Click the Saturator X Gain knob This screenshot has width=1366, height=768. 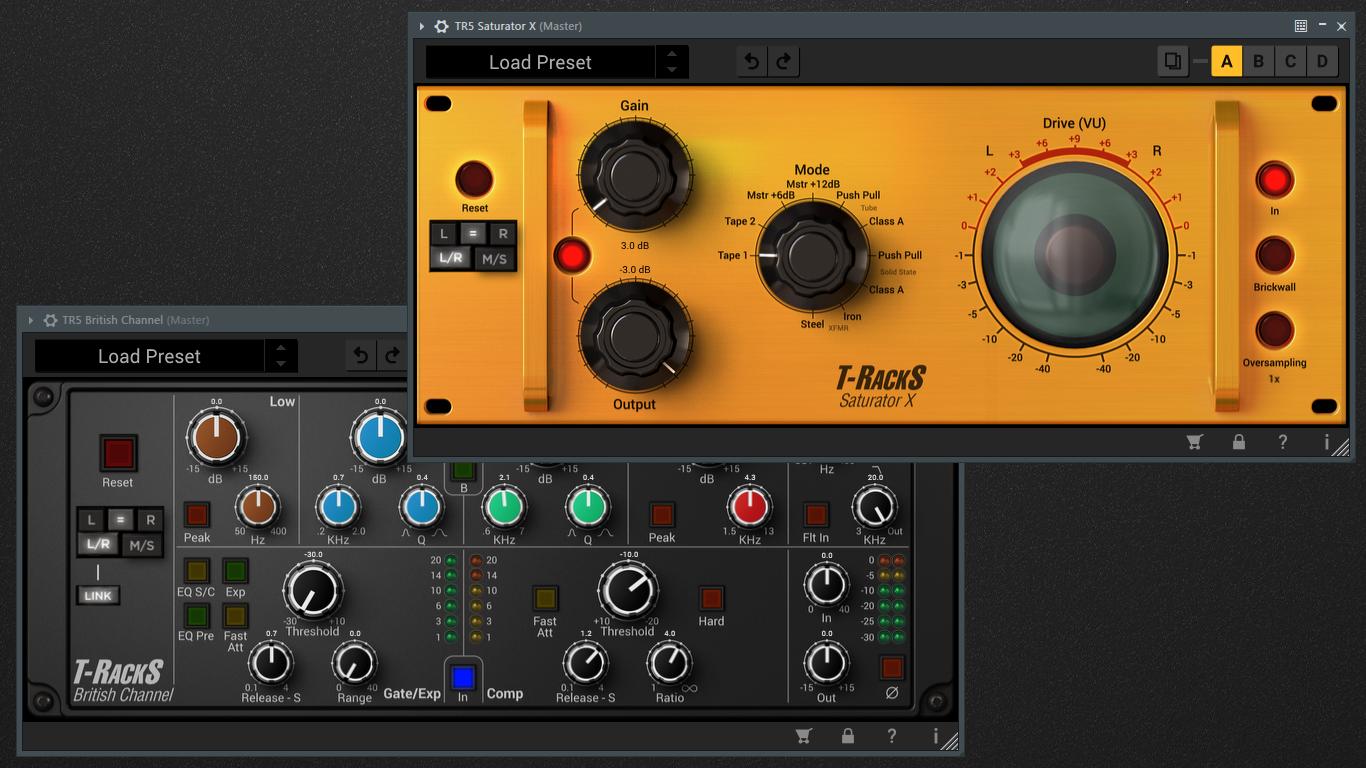(x=634, y=175)
